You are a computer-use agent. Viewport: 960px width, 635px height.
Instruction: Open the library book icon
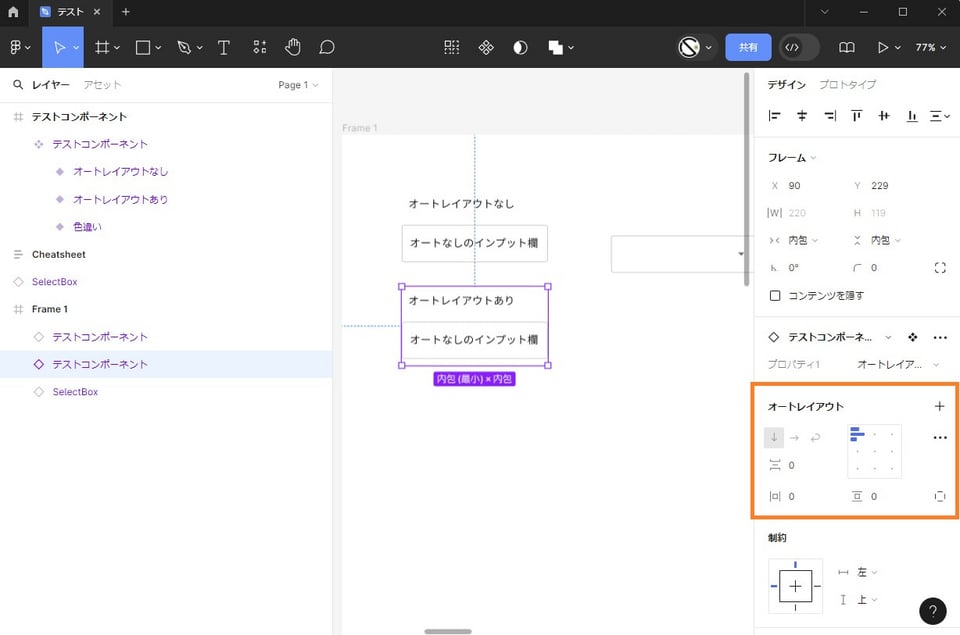point(847,47)
